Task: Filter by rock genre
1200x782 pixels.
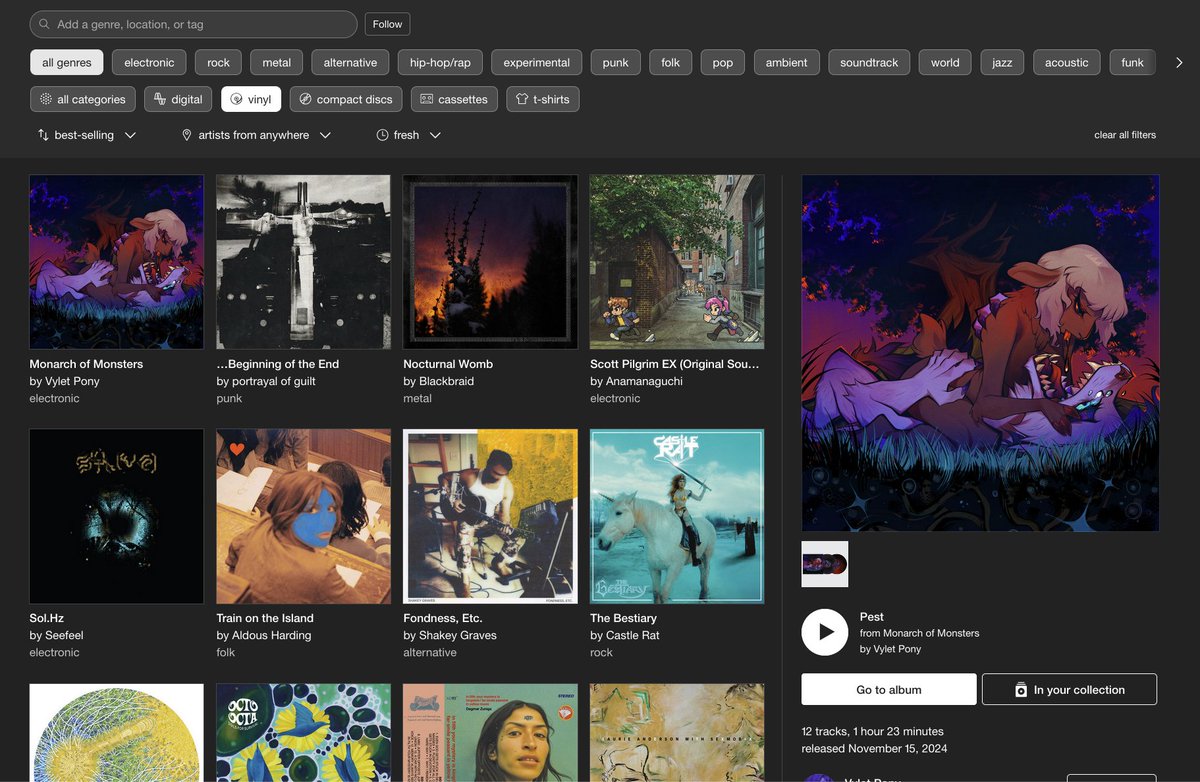Action: (218, 62)
